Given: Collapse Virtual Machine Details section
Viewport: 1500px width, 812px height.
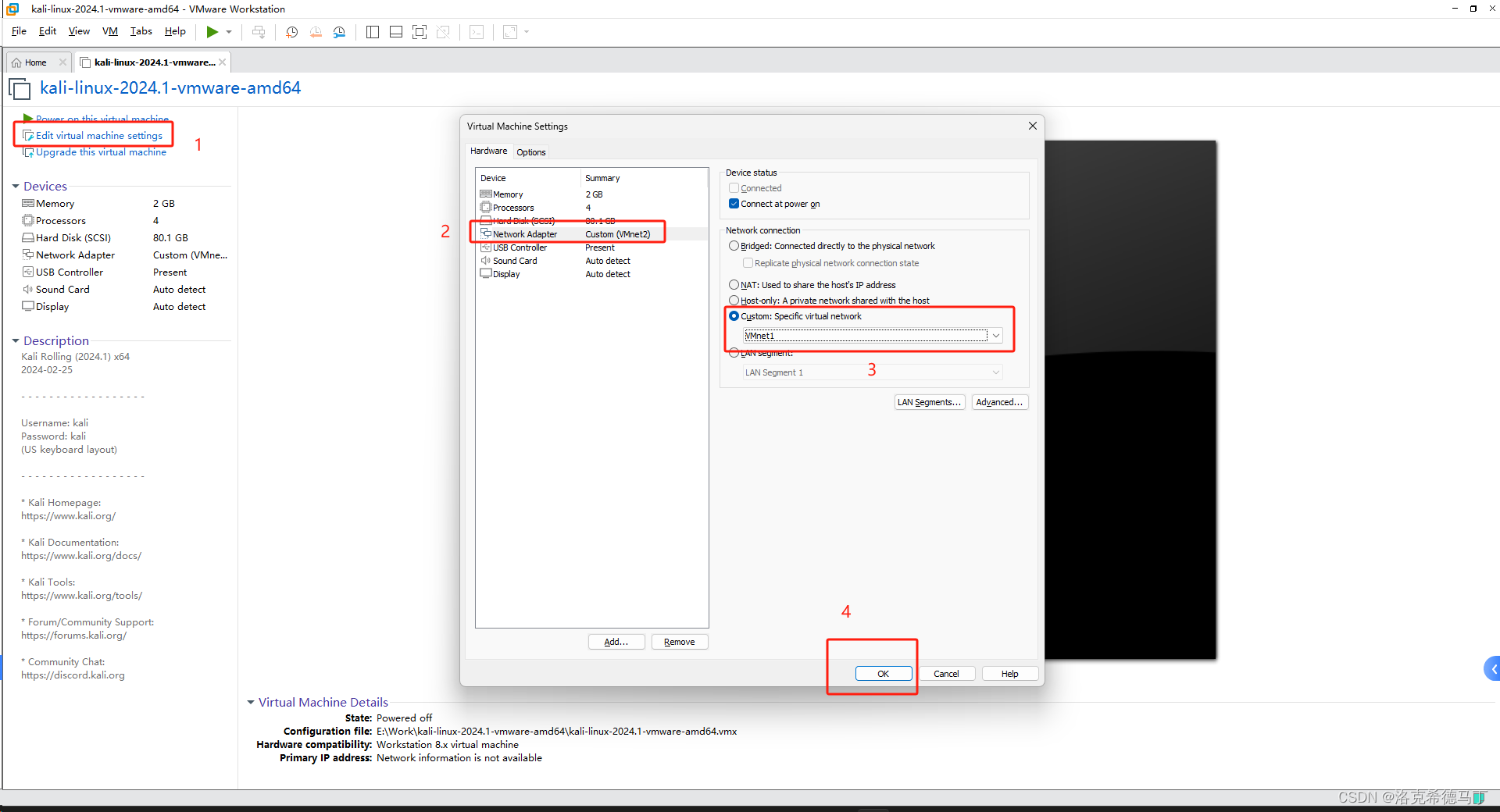Looking at the screenshot, I should click(251, 703).
